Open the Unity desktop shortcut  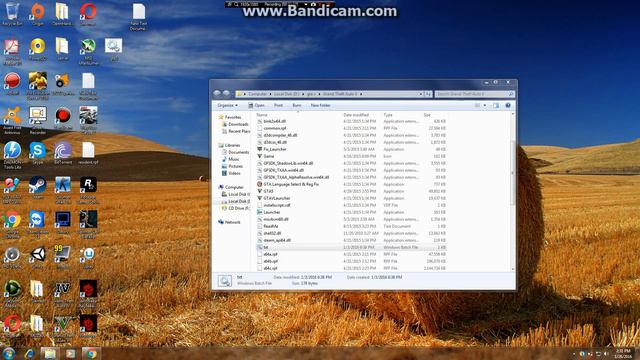(38, 257)
